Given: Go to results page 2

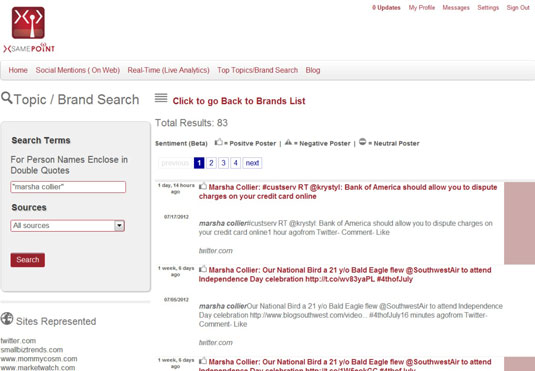Looking at the screenshot, I should pos(211,163).
